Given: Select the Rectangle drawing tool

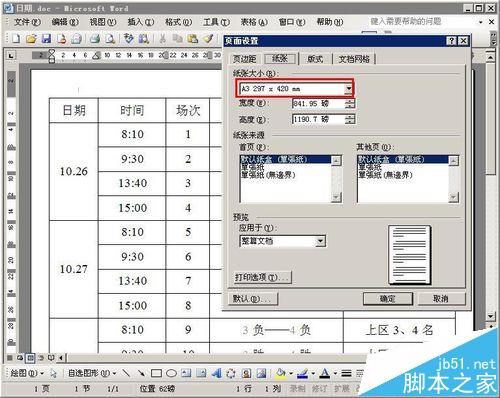Looking at the screenshot, I should click(x=156, y=373).
